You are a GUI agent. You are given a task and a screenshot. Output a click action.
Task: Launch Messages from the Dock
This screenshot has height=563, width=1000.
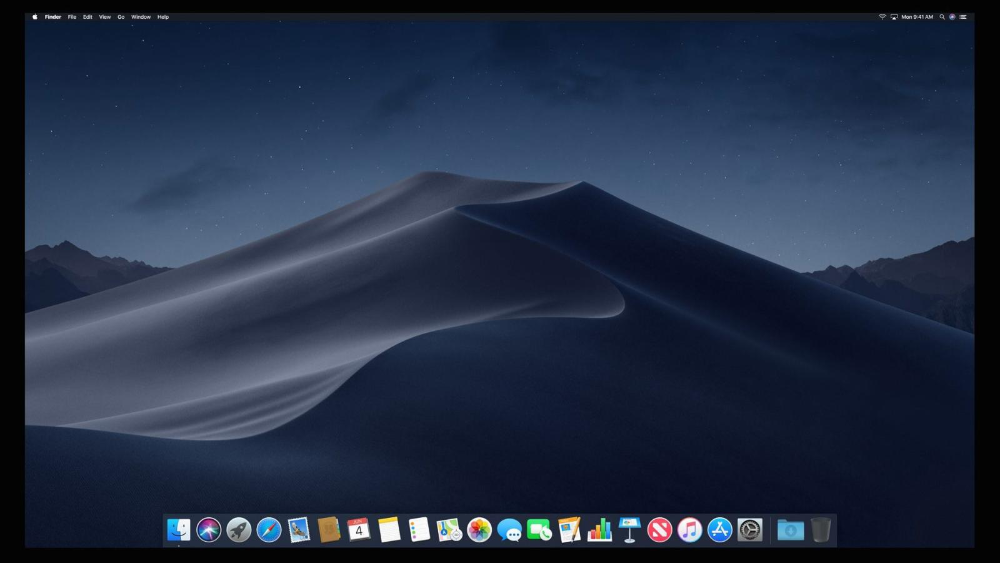tap(509, 530)
